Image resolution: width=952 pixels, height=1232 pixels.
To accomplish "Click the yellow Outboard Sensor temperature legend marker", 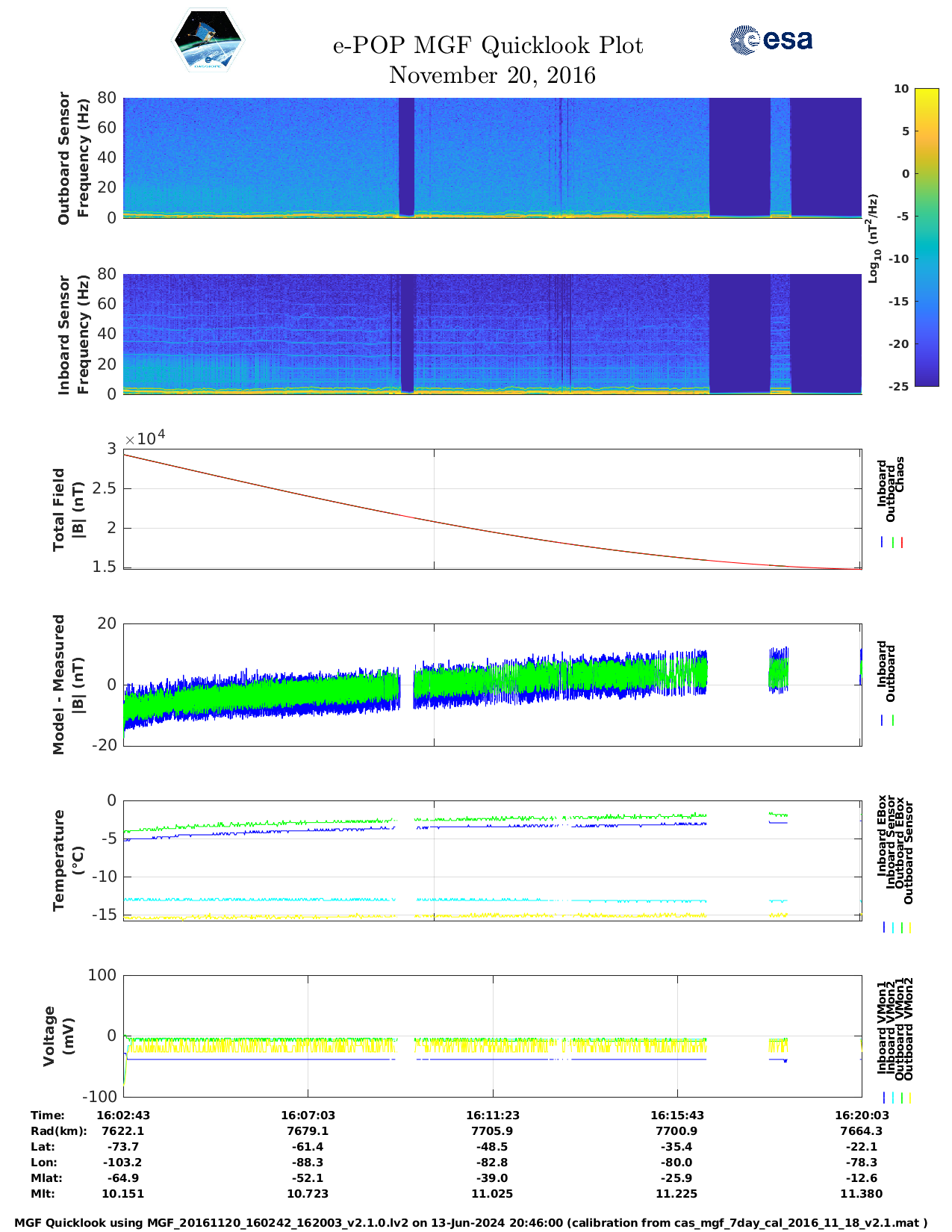I will click(x=910, y=927).
